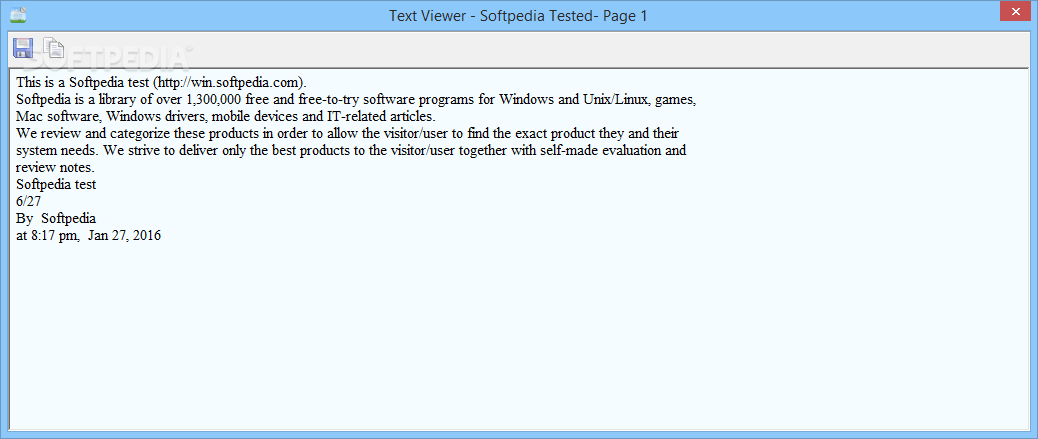This screenshot has width=1038, height=439.
Task: Click the '6/27' line
Action: [x=29, y=201]
